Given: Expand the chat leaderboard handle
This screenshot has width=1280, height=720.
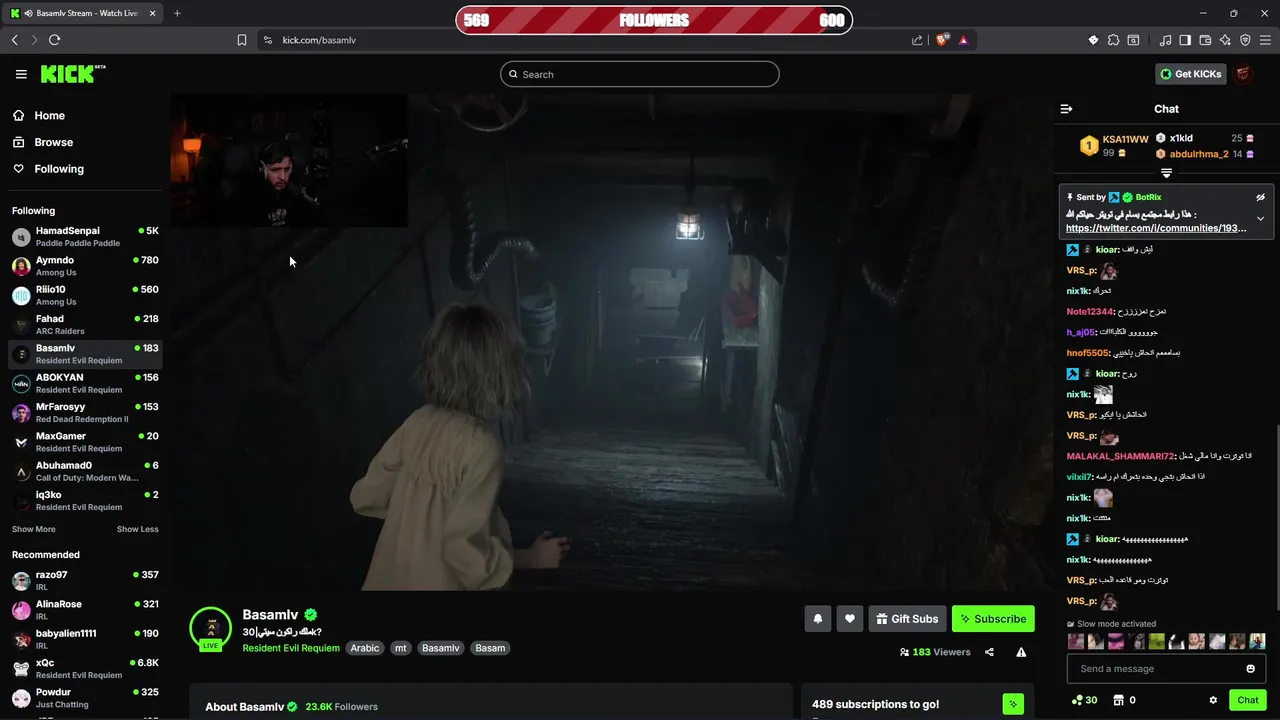Looking at the screenshot, I should point(1166,173).
